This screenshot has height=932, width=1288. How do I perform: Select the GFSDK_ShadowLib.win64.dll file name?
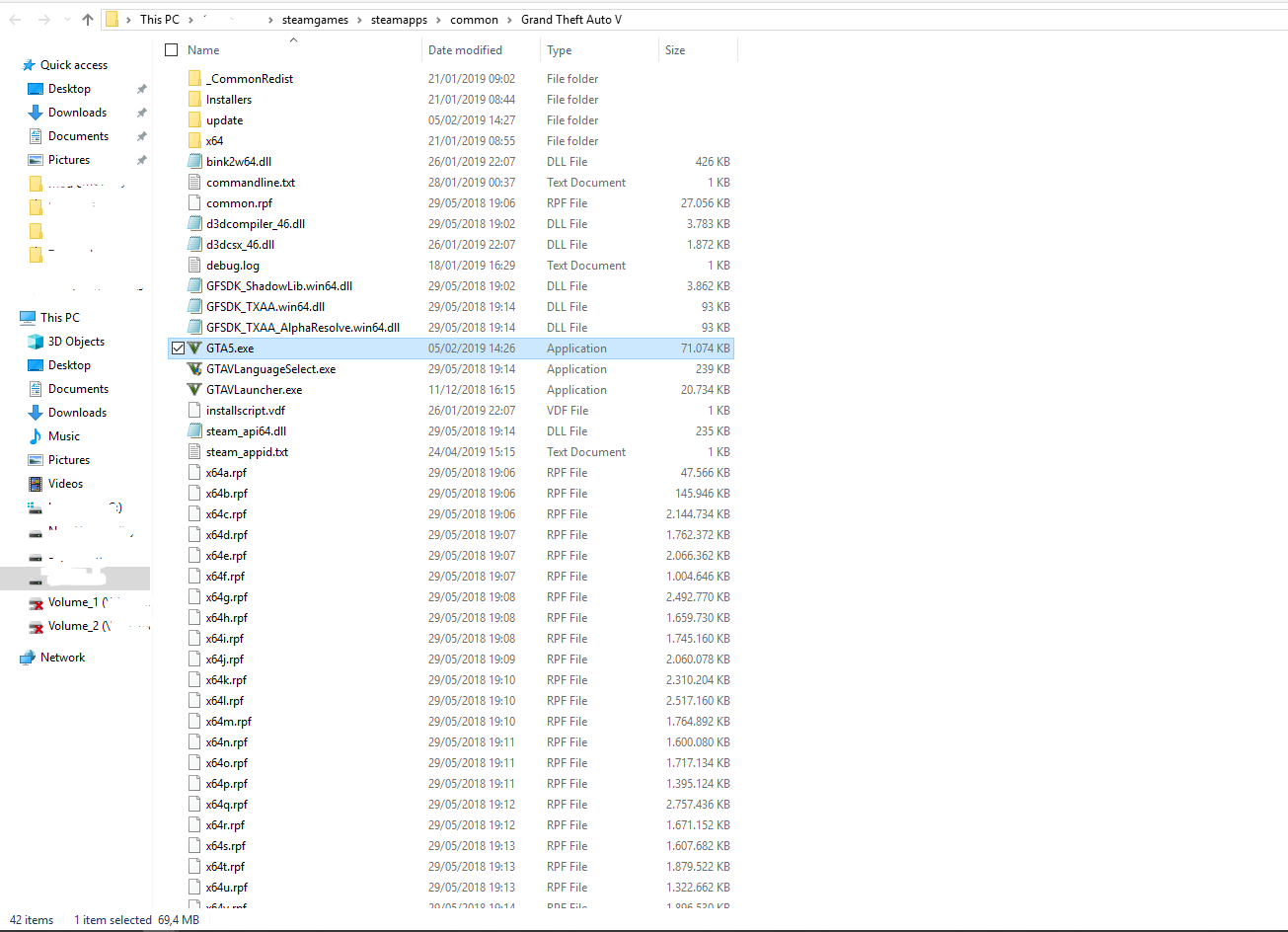279,286
